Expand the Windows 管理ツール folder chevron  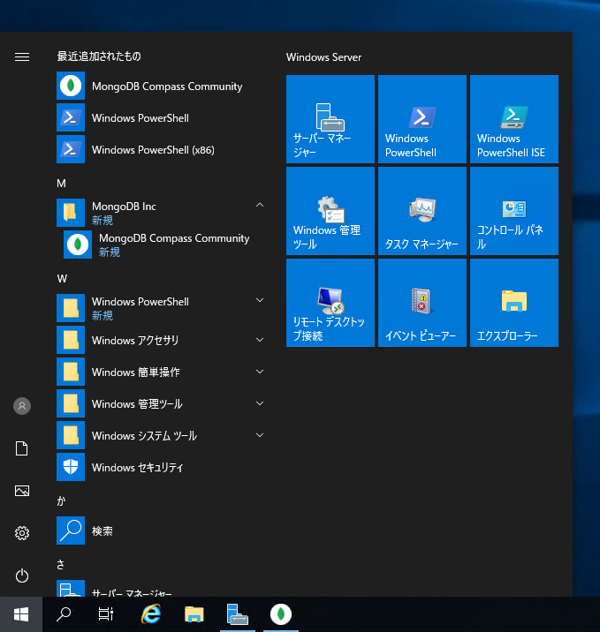(260, 403)
